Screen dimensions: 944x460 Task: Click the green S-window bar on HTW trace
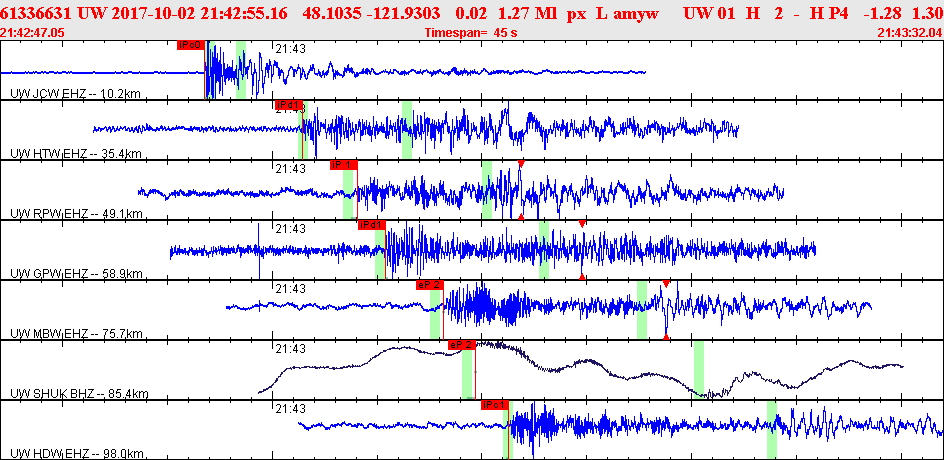click(x=407, y=130)
